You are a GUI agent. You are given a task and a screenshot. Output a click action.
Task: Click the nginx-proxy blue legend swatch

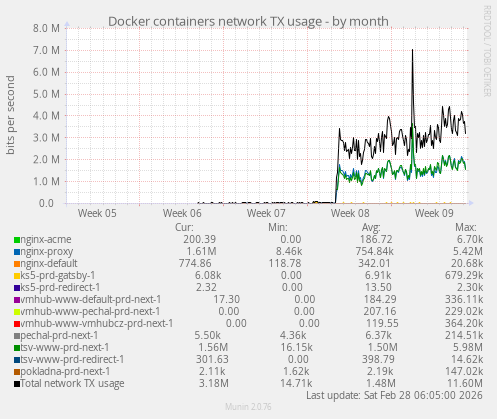point(17,252)
